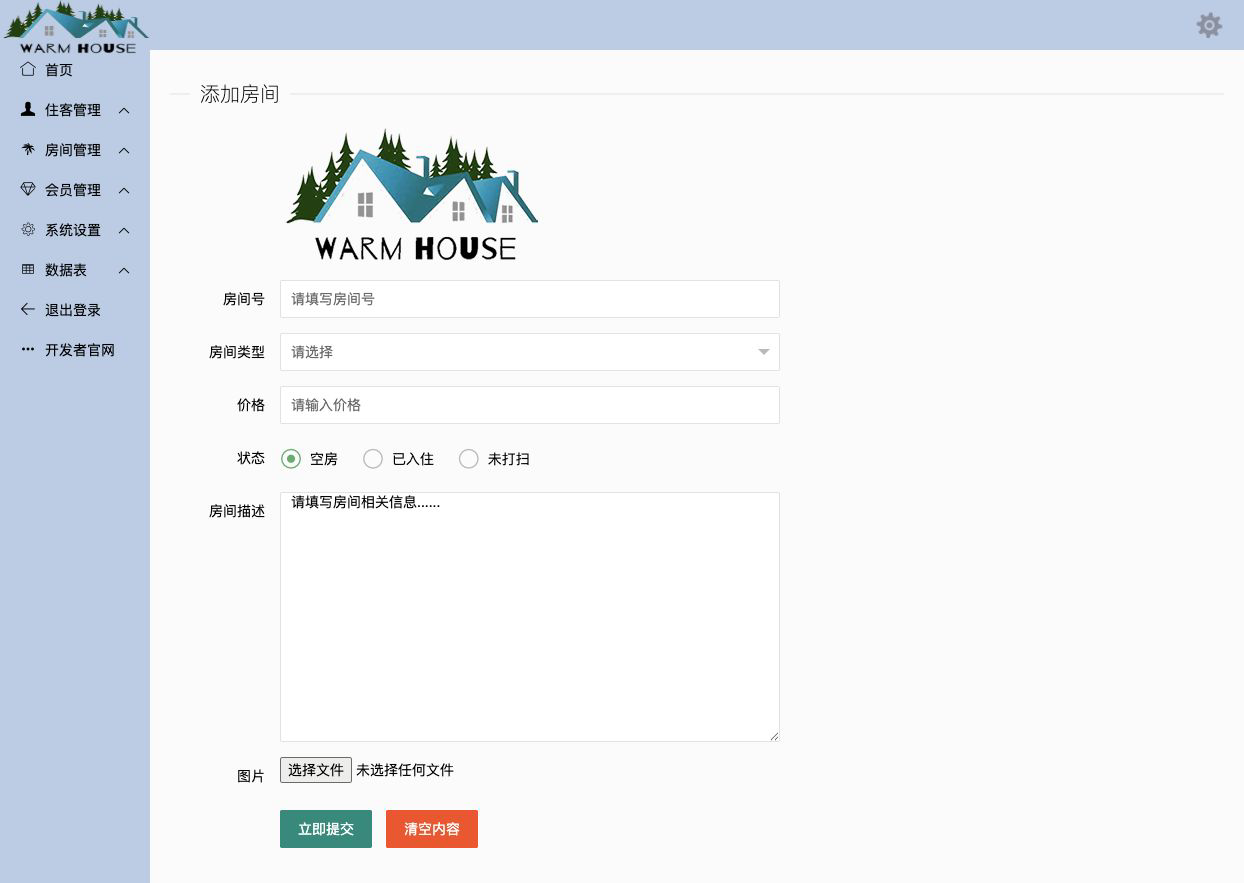Click the arrow icon beside 退出登录
Viewport: 1244px width, 883px height.
[x=28, y=310]
